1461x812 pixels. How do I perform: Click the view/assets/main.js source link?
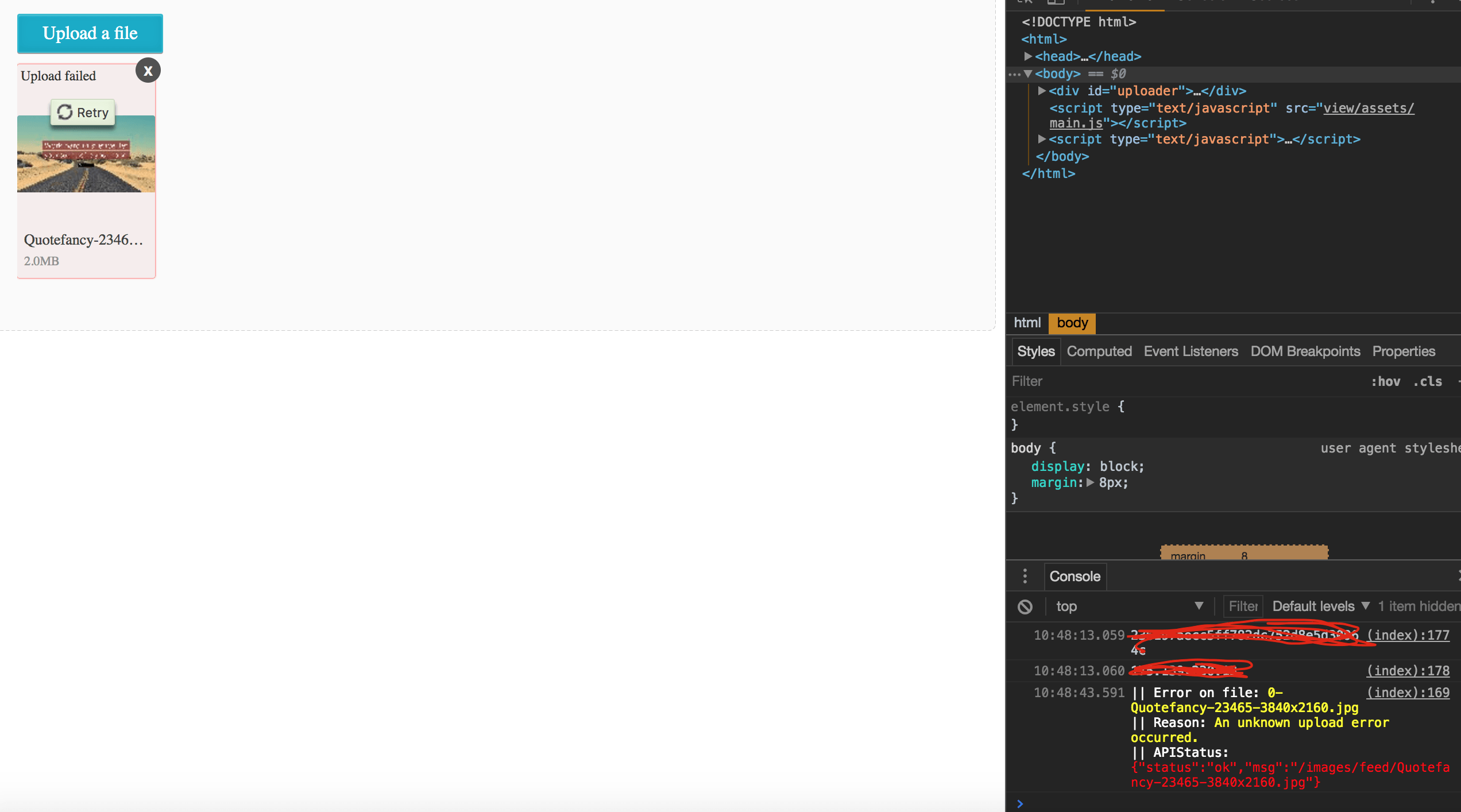tap(1368, 108)
